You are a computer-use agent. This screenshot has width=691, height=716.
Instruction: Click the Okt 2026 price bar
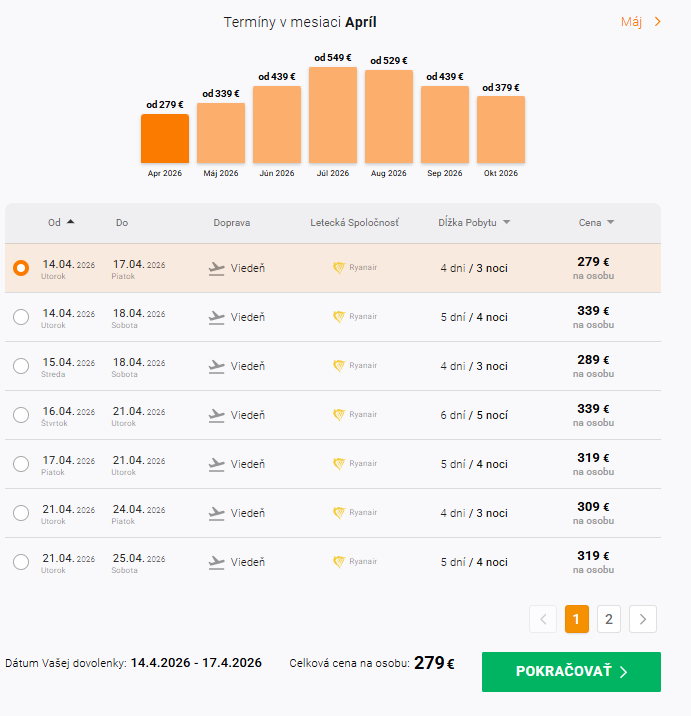[501, 129]
